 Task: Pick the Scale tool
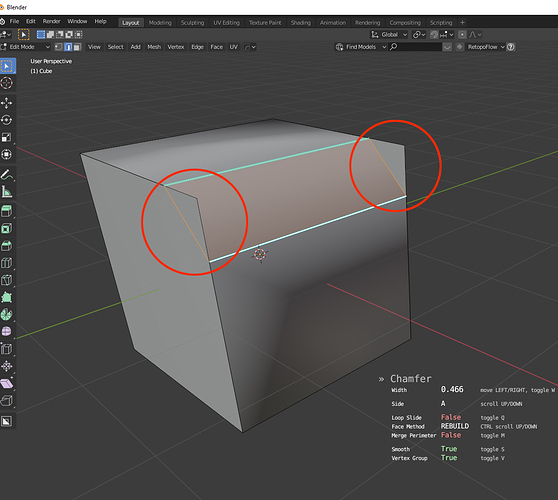pos(7,137)
